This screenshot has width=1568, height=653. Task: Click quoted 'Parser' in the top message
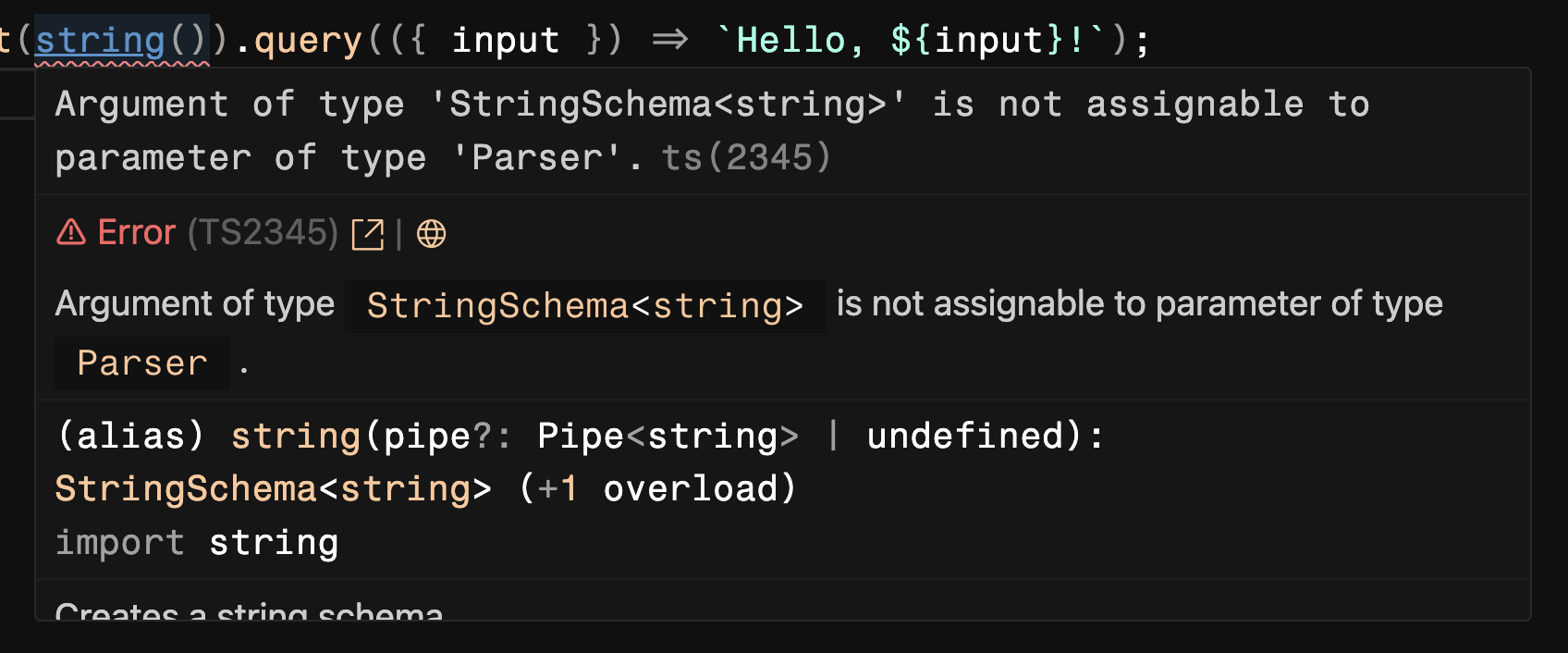[536, 158]
